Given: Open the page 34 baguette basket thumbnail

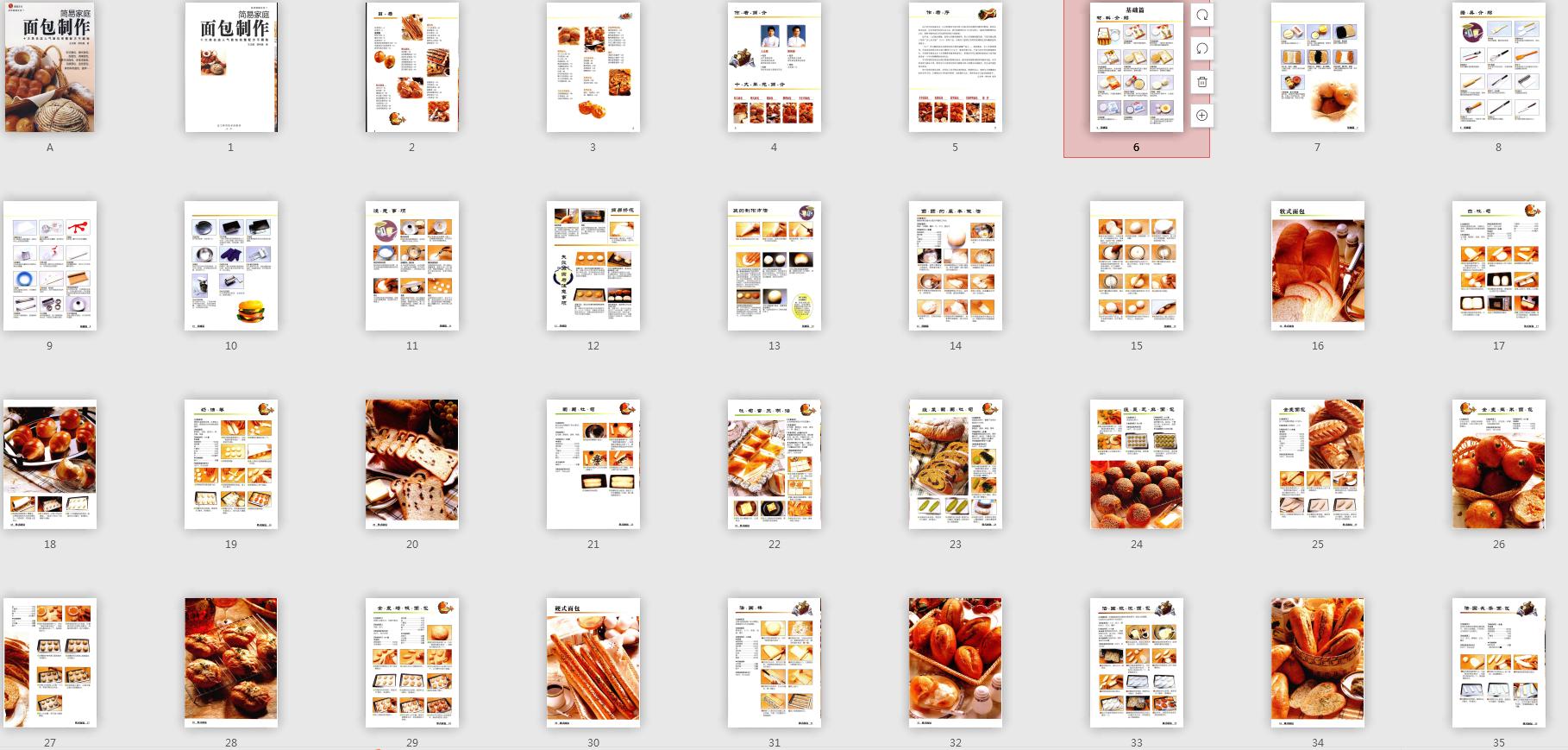Looking at the screenshot, I should click(x=1317, y=662).
